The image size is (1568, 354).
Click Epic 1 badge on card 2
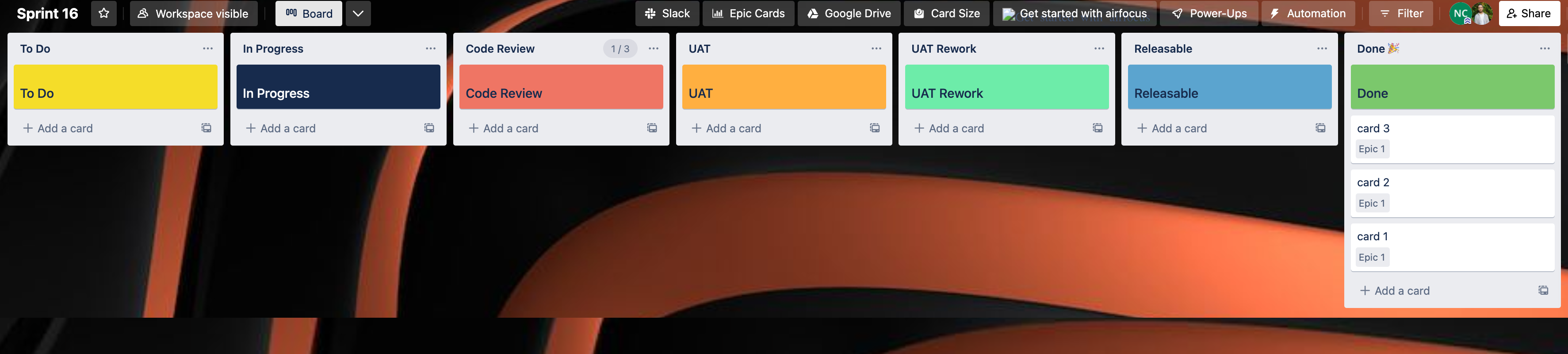1371,204
